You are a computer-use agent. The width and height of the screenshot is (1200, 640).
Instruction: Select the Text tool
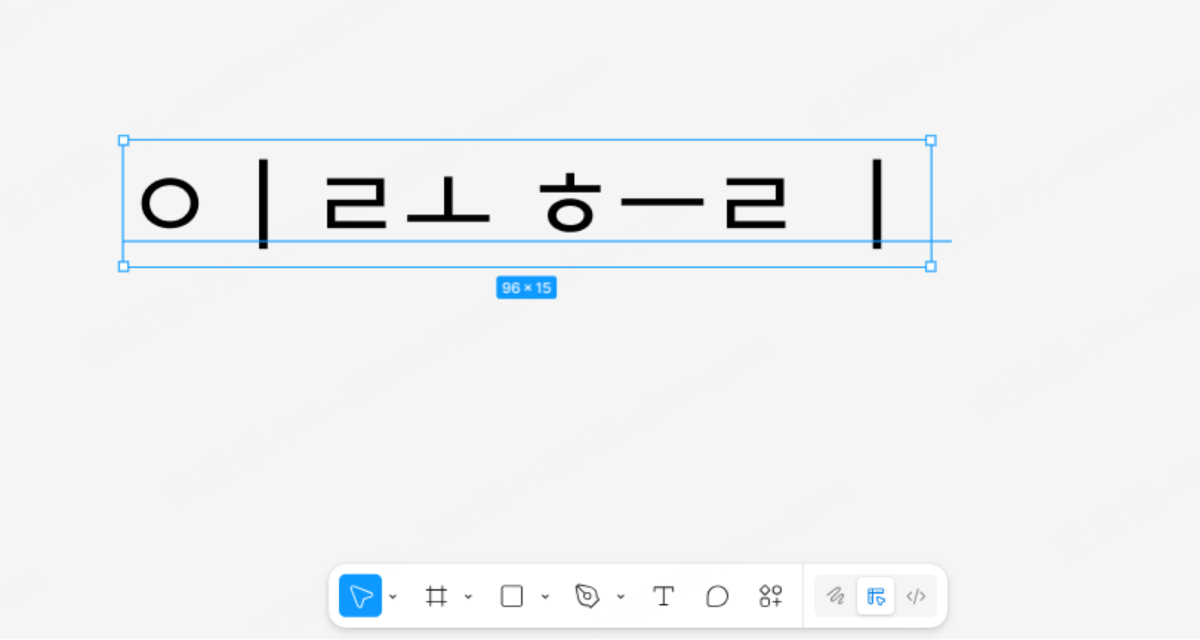[x=663, y=595]
